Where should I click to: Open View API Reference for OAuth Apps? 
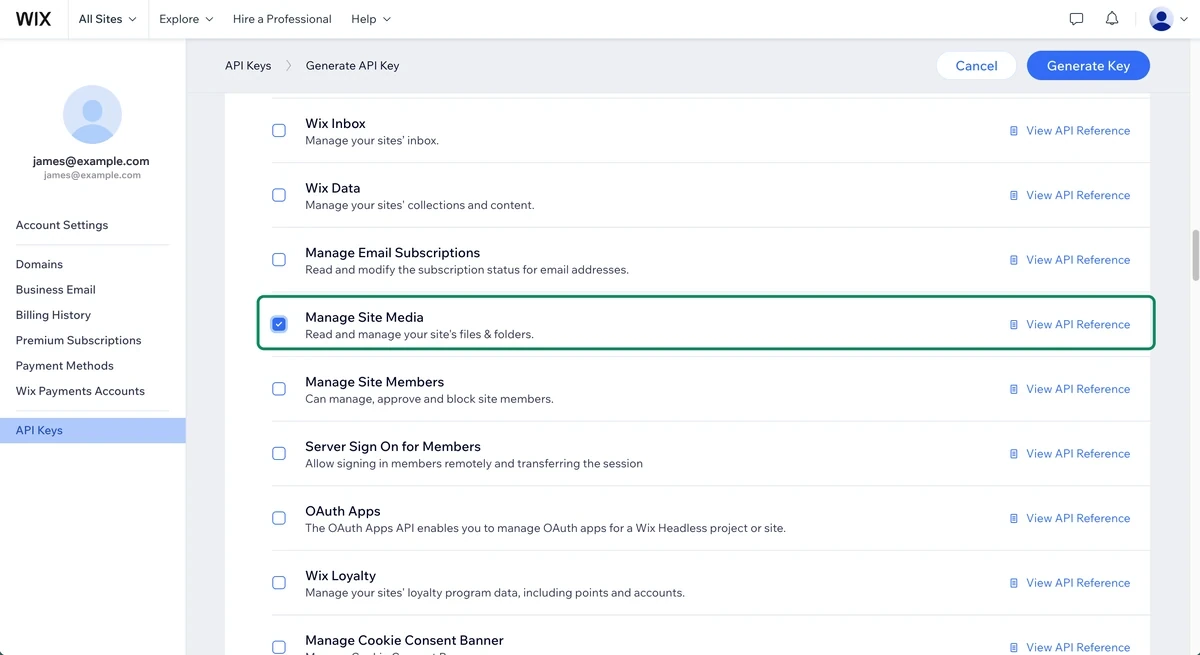coord(1078,519)
